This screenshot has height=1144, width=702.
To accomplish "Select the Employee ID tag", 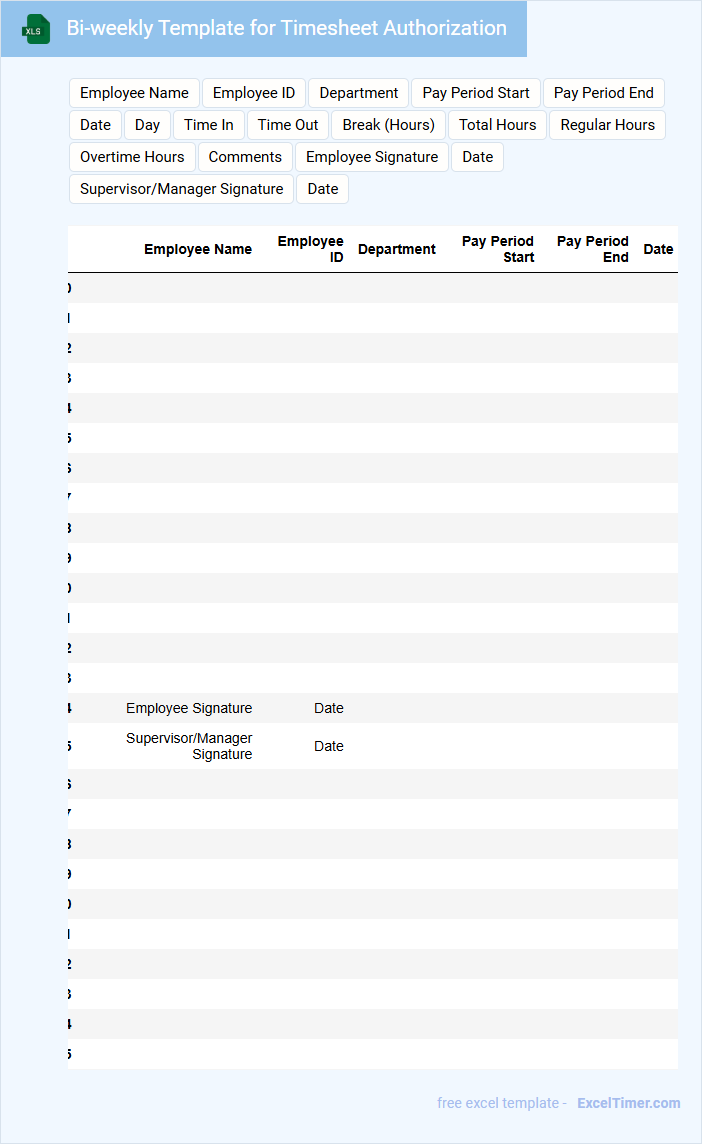I will (254, 93).
